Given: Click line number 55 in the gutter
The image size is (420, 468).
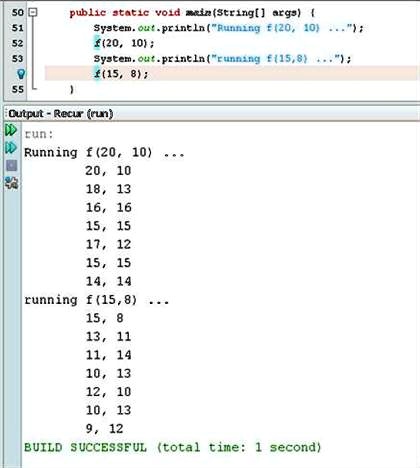Looking at the screenshot, I should [x=18, y=89].
